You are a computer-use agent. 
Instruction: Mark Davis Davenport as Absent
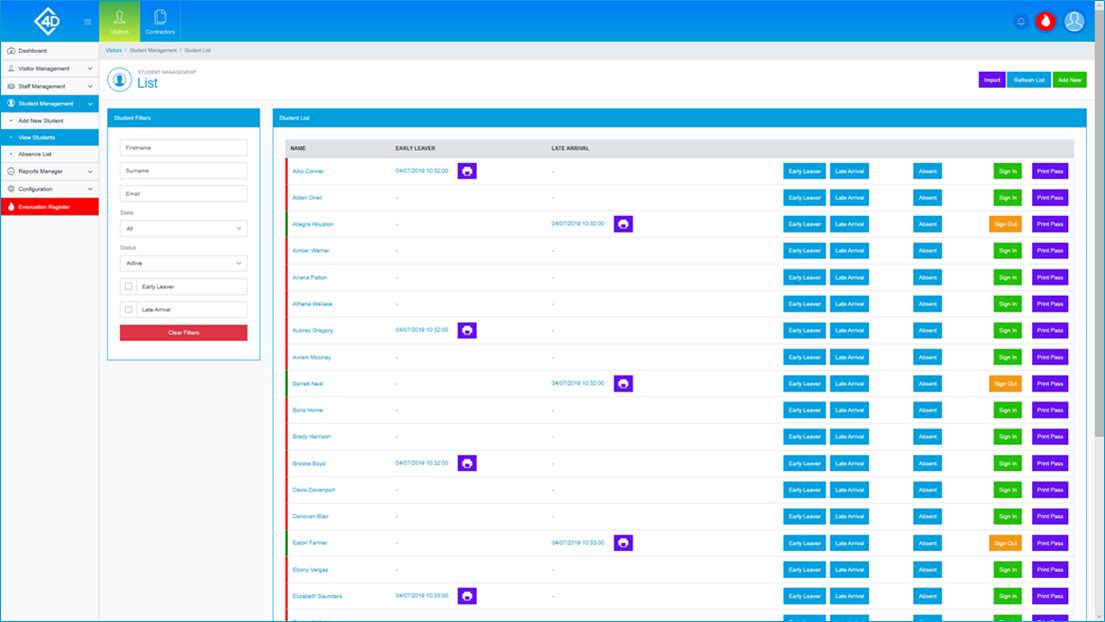[927, 490]
